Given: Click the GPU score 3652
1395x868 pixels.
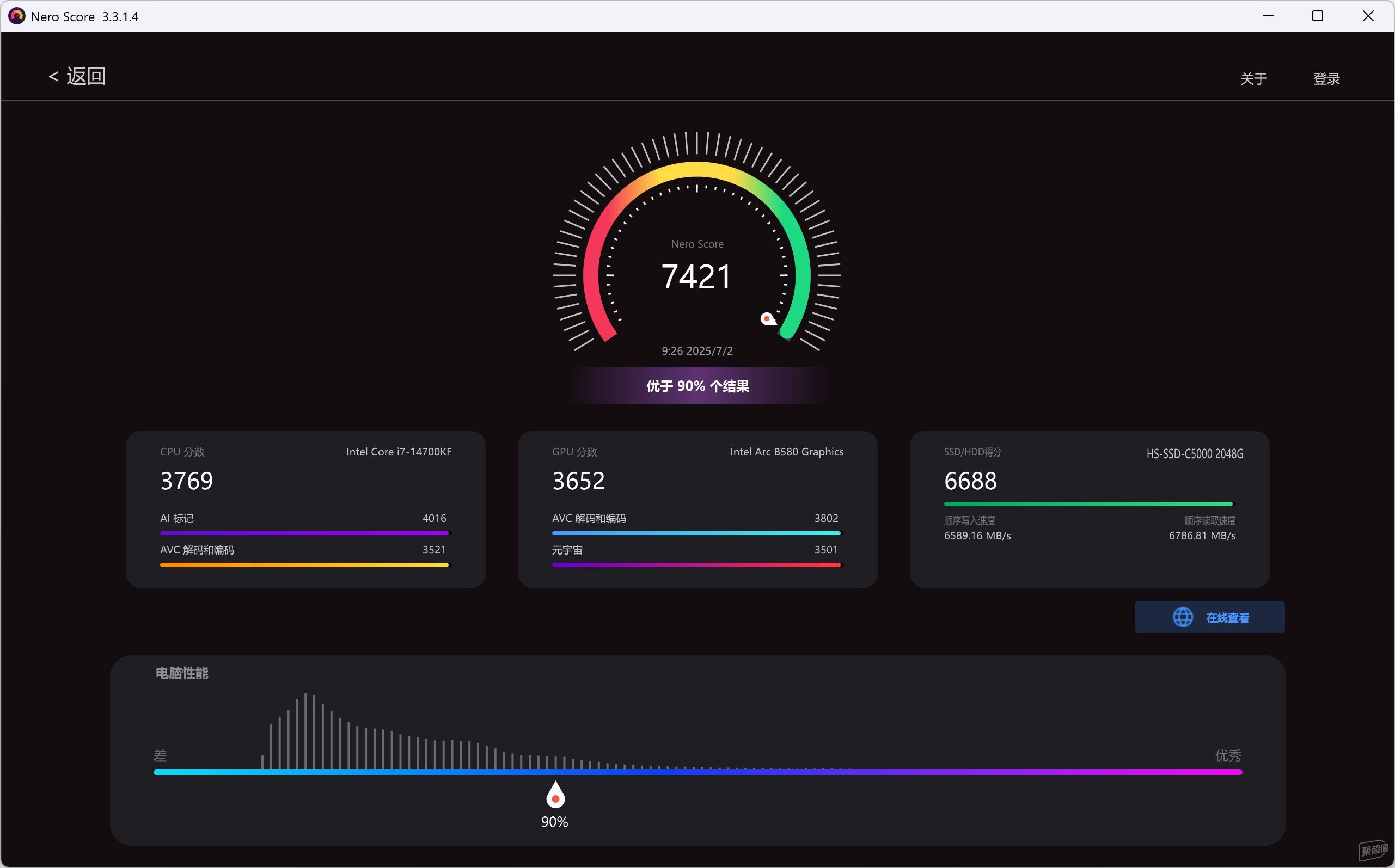Looking at the screenshot, I should (578, 481).
